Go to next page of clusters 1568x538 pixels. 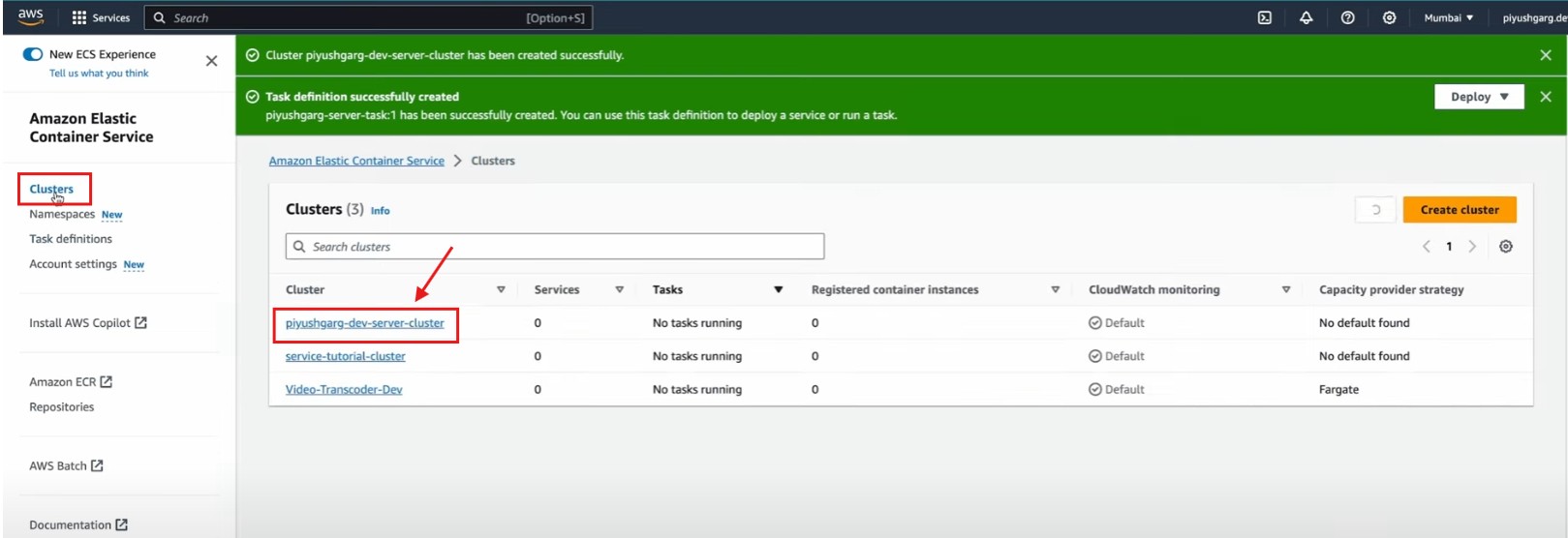pos(1472,247)
